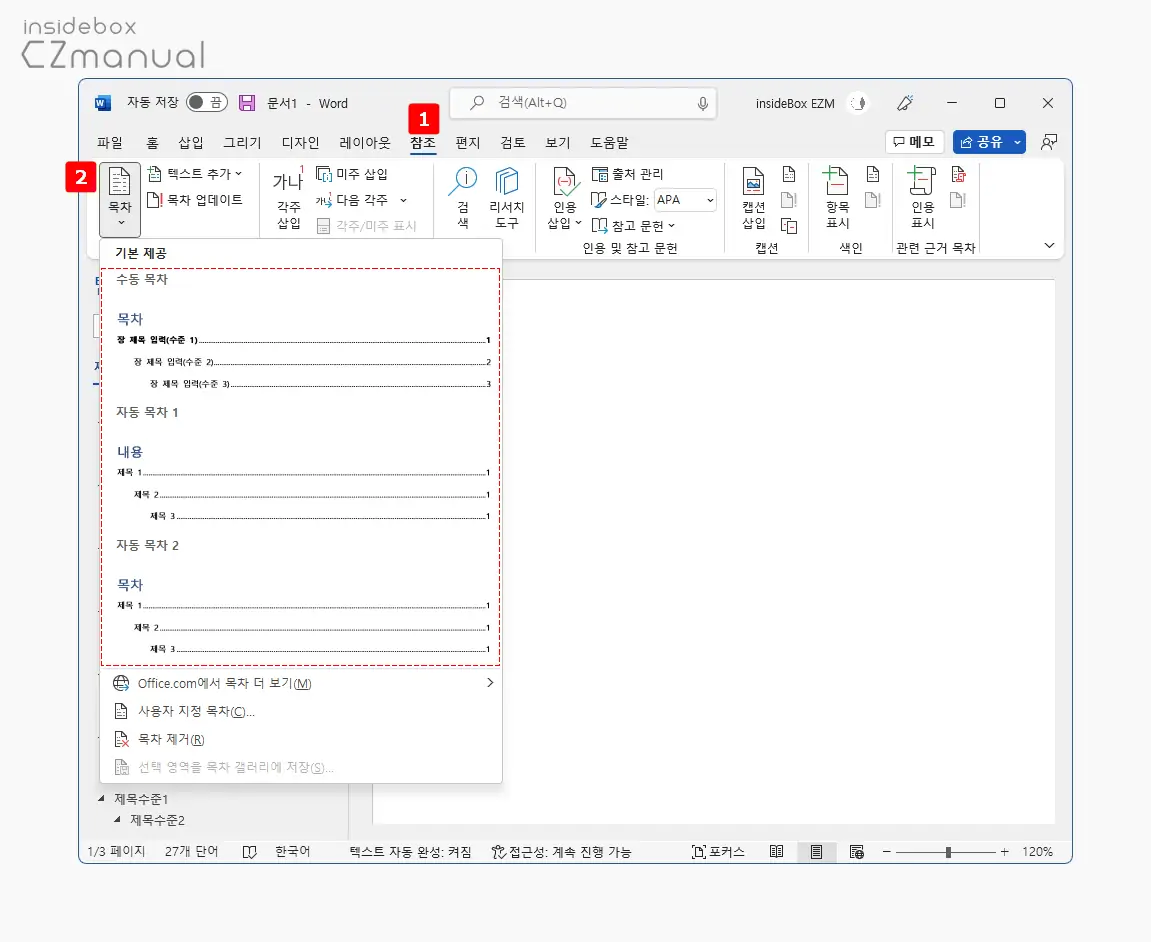Expand the 다음 각주 dropdown arrow
Screen dimensions: 1151x942
[x=403, y=200]
